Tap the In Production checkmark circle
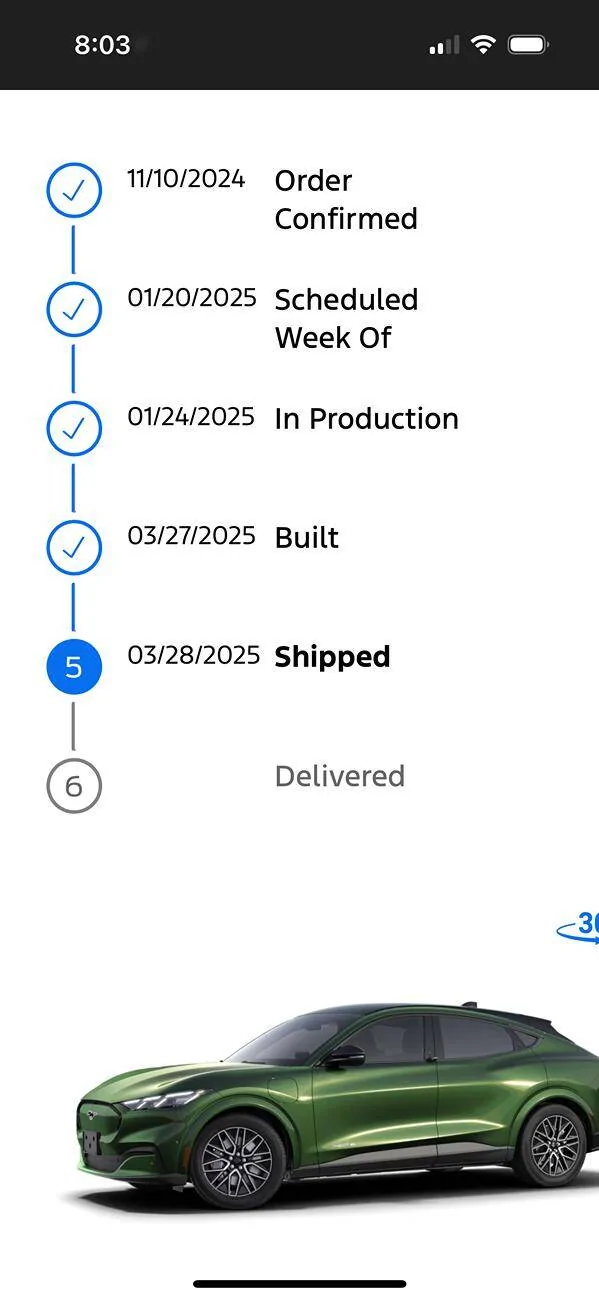599x1300 pixels. pos(74,428)
